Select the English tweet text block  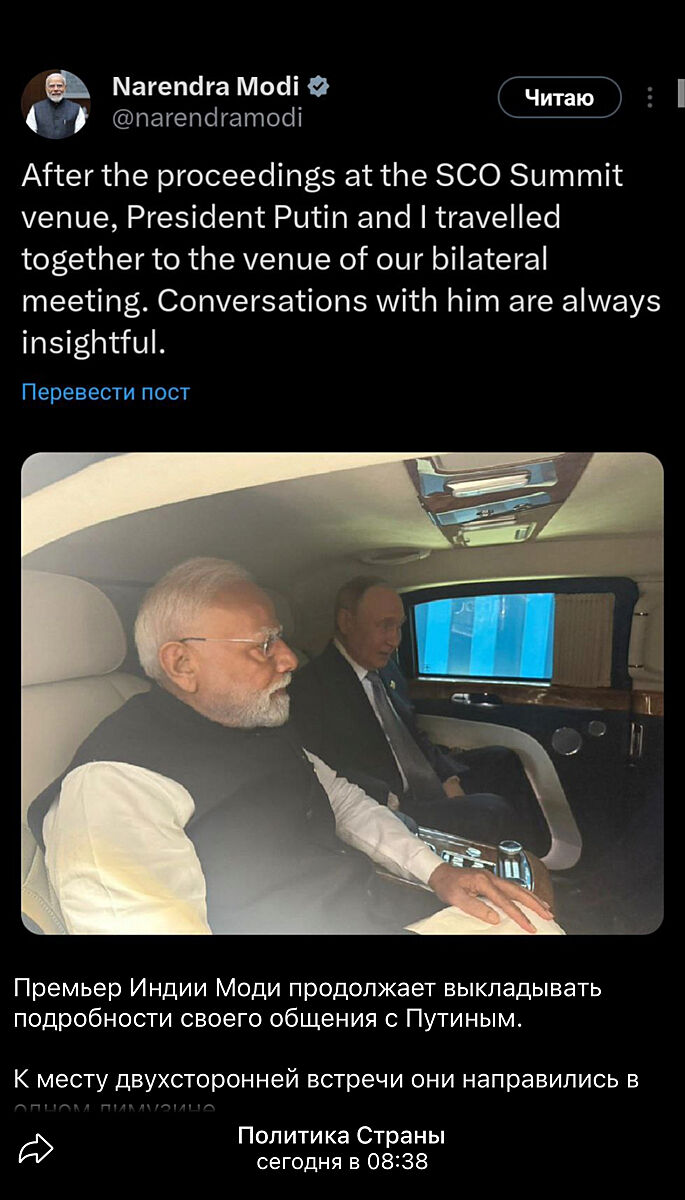pos(341,259)
